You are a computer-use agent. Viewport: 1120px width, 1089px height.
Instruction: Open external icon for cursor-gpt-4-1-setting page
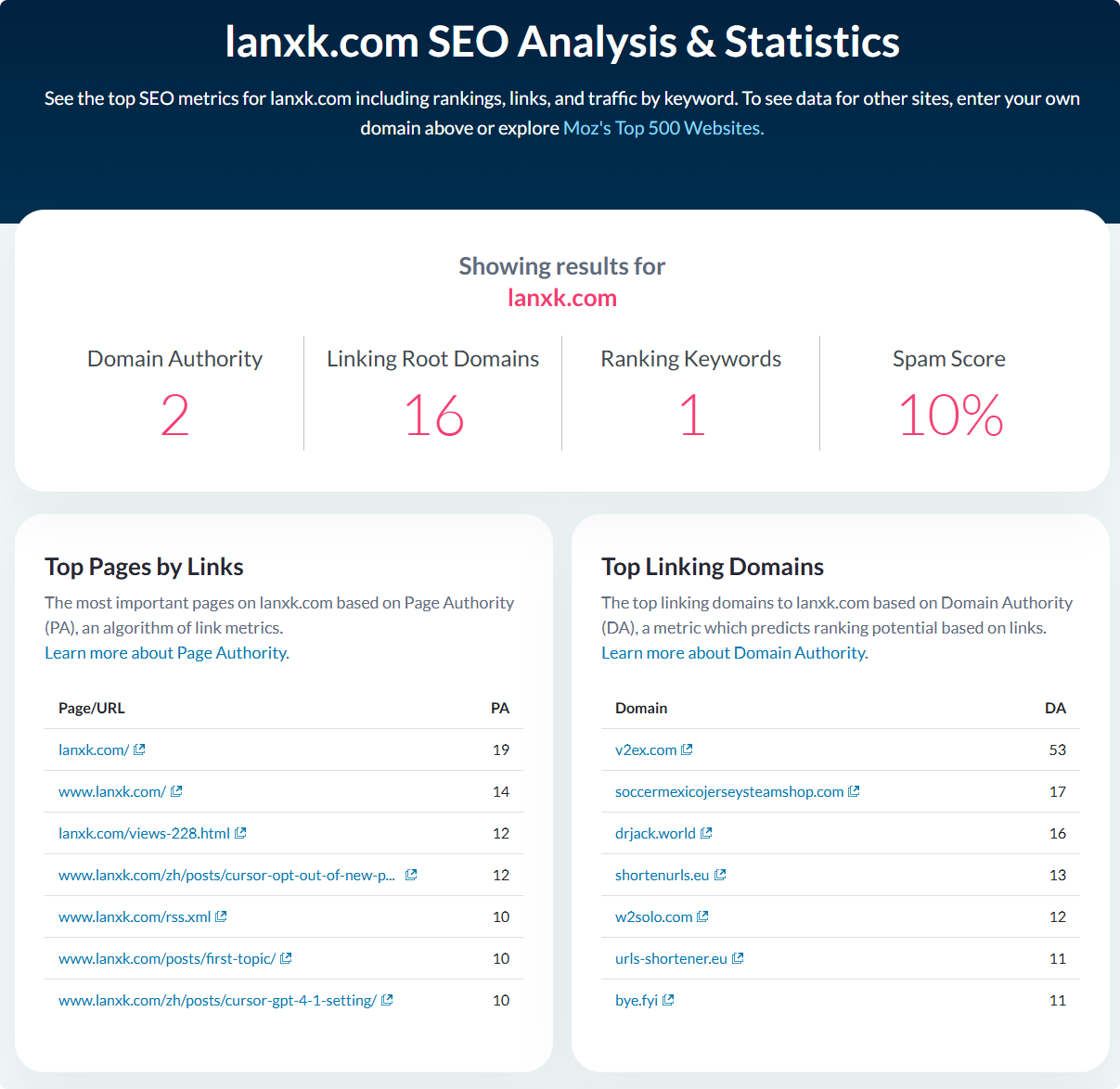387,1000
